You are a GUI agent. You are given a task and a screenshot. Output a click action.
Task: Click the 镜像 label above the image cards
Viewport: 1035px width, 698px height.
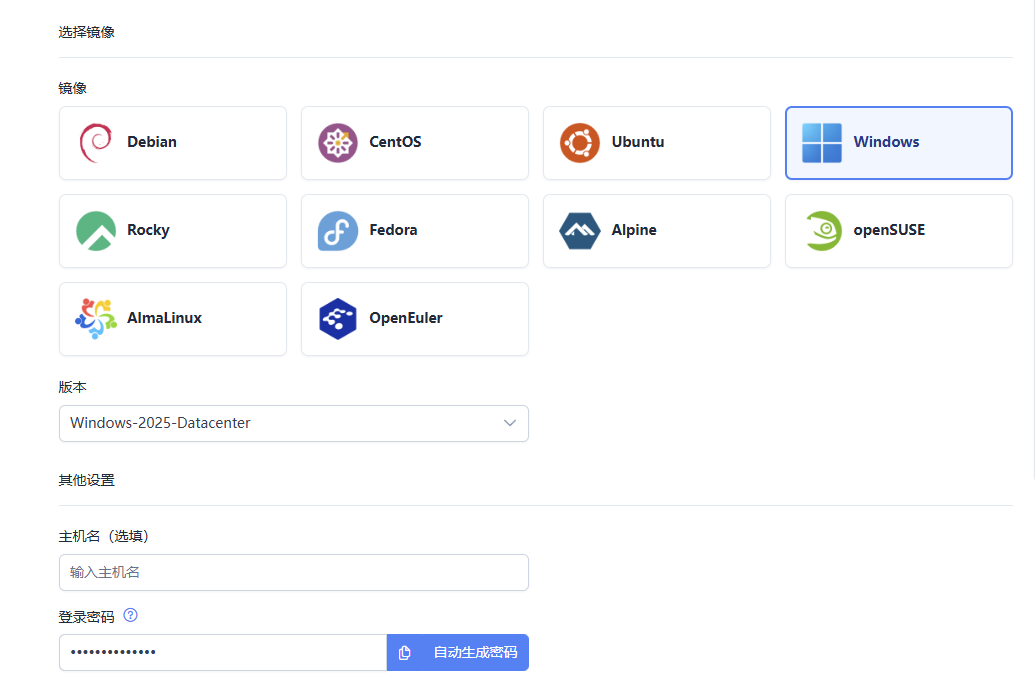coord(73,88)
